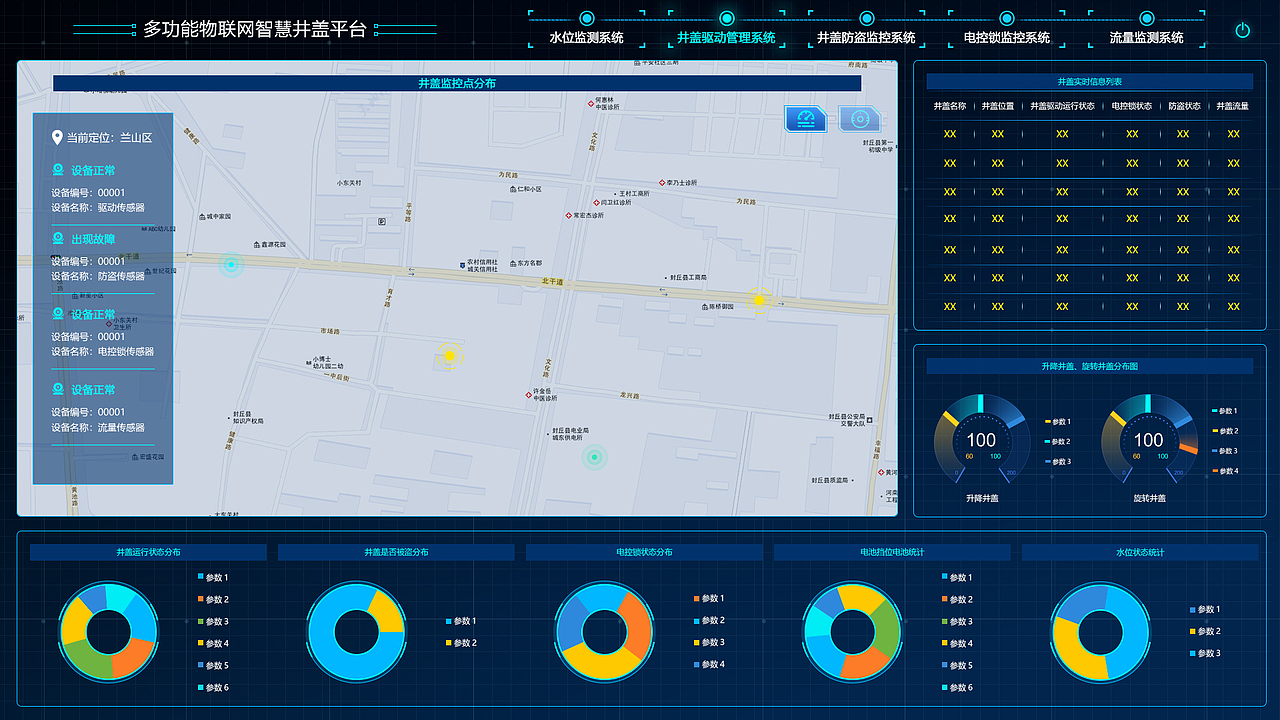Toggle 参数 2 legend in 井盖是否被盗分布
The width and height of the screenshot is (1280, 720).
pyautogui.click(x=461, y=643)
